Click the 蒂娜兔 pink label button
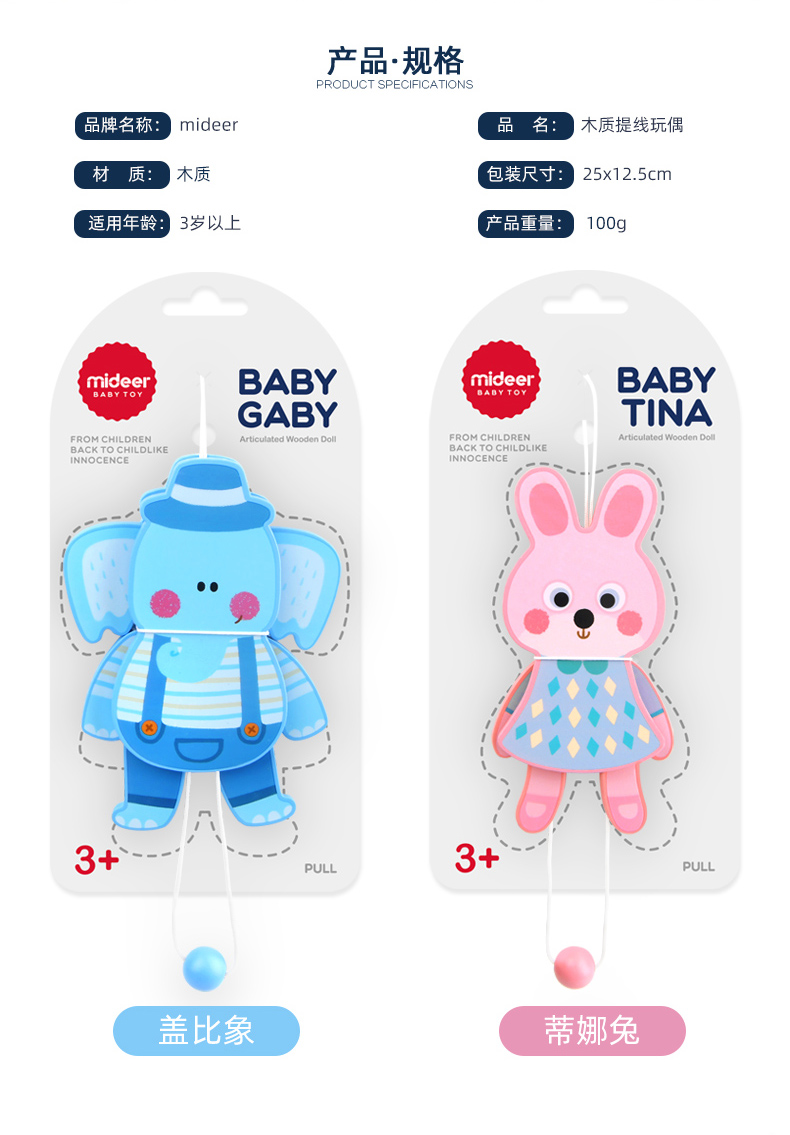Screen dimensions: 790x1135 point(592,1031)
